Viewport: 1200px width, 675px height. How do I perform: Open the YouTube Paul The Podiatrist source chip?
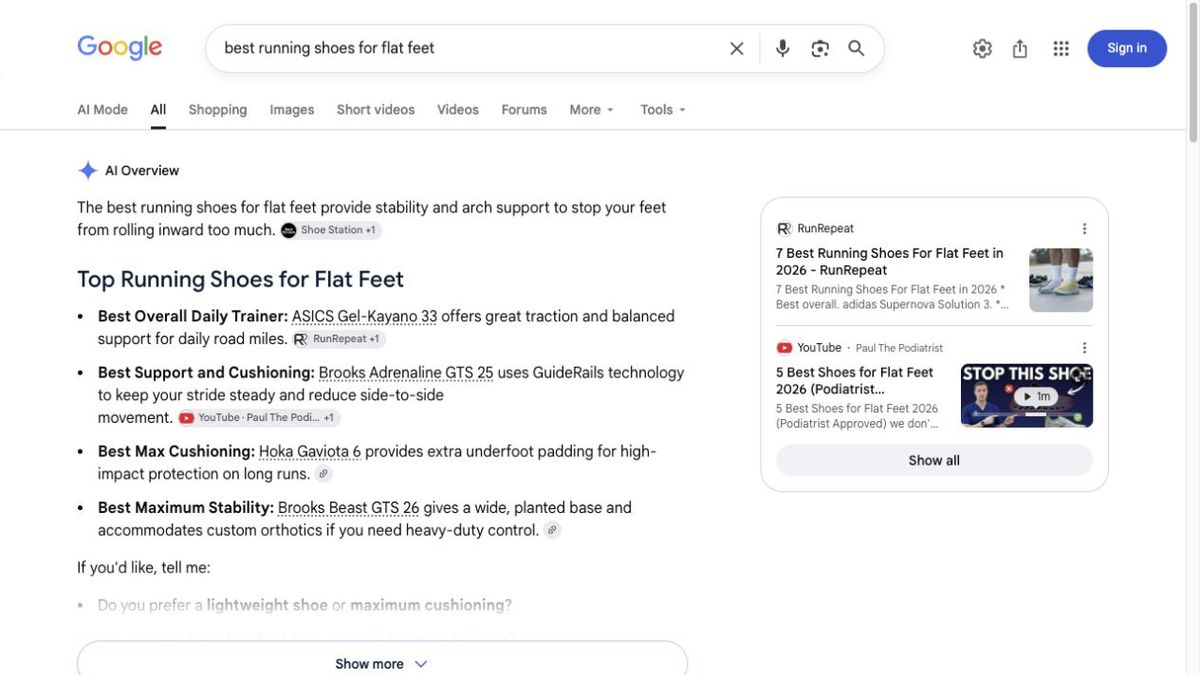259,418
